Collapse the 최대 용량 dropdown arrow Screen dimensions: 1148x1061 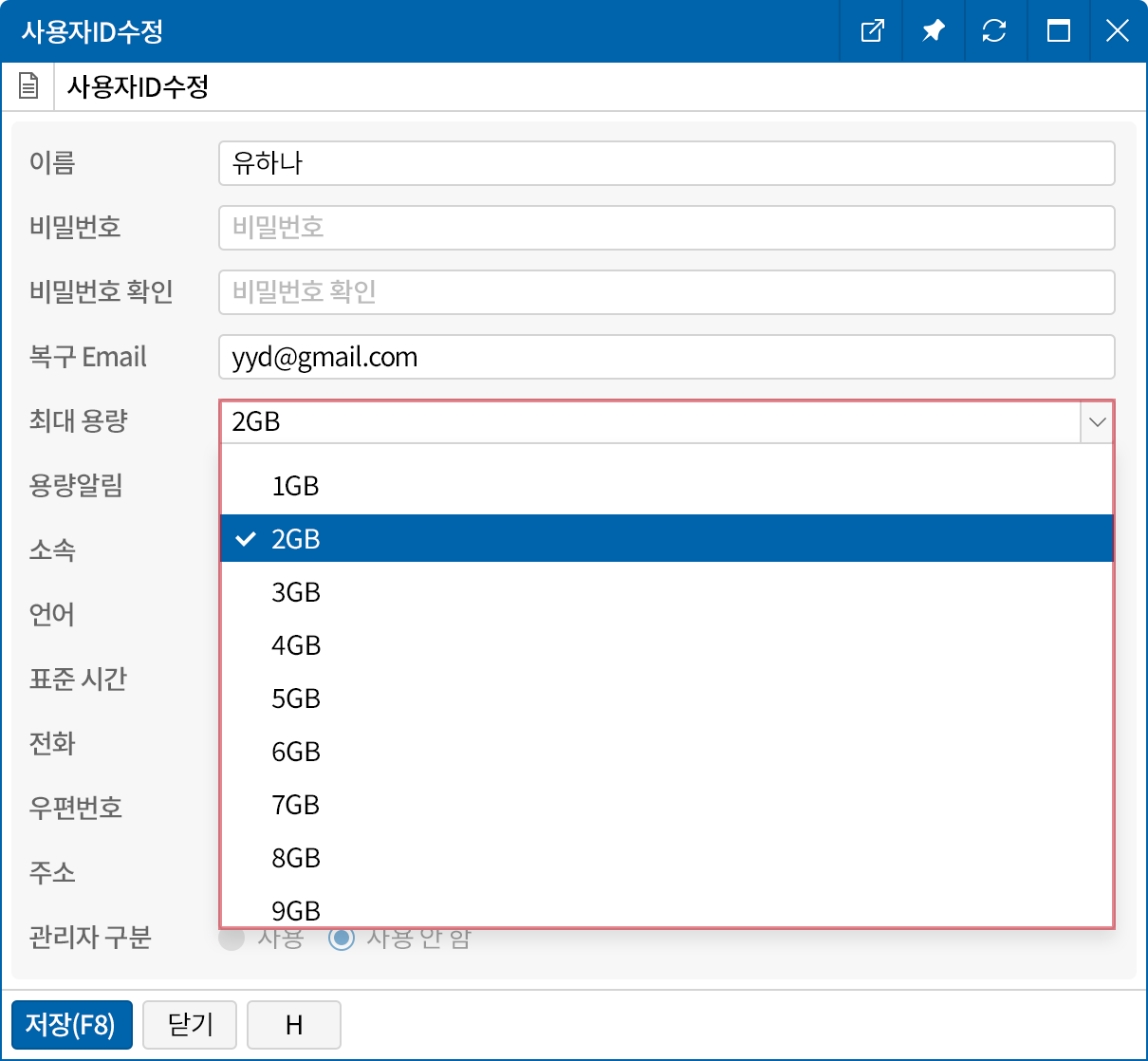(1097, 422)
